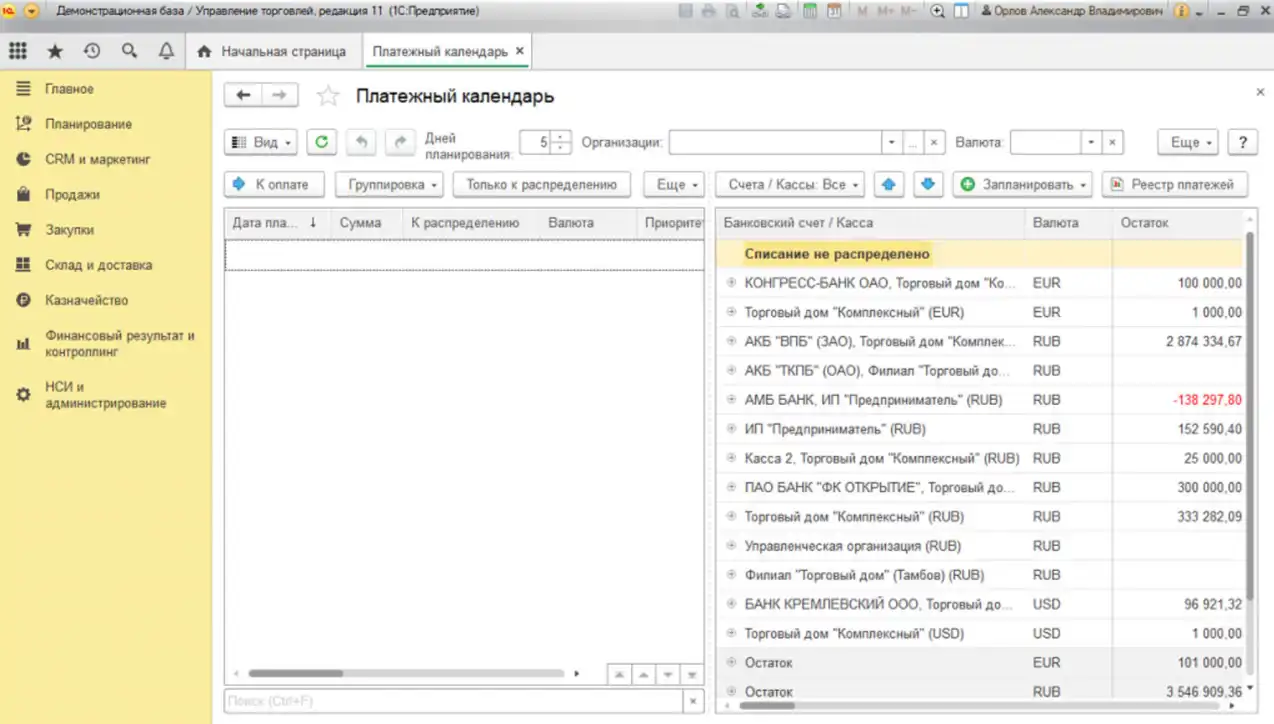This screenshot has width=1274, height=724.
Task: Open the sections menu grid icon
Action: pyautogui.click(x=17, y=51)
